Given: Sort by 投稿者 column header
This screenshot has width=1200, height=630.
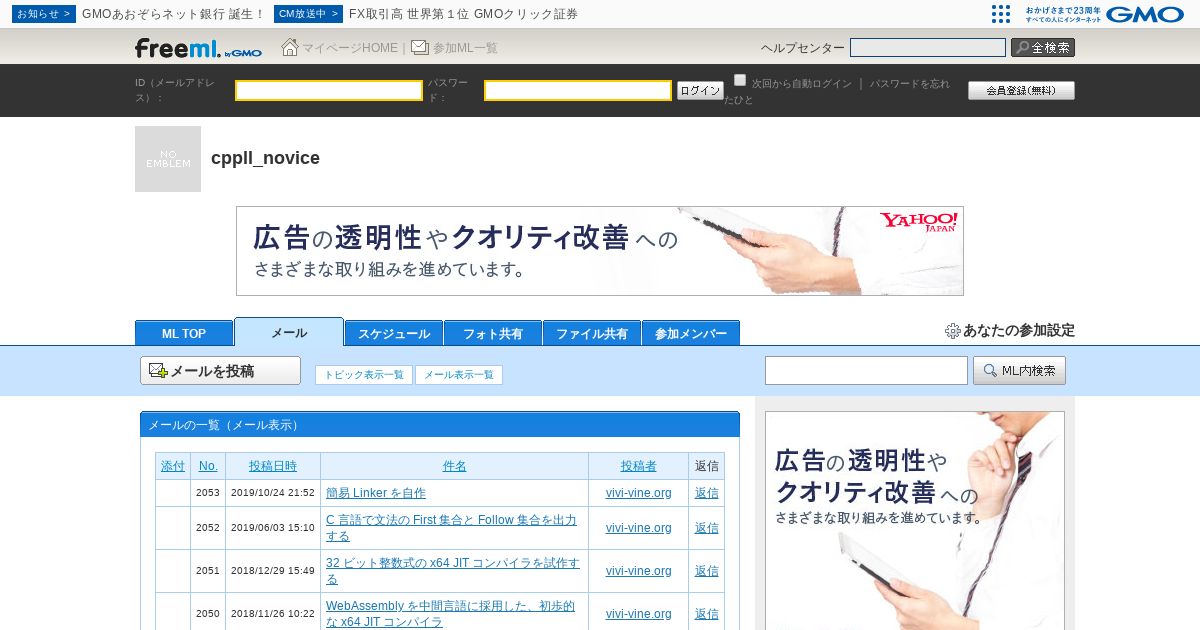Looking at the screenshot, I should click(x=639, y=466).
